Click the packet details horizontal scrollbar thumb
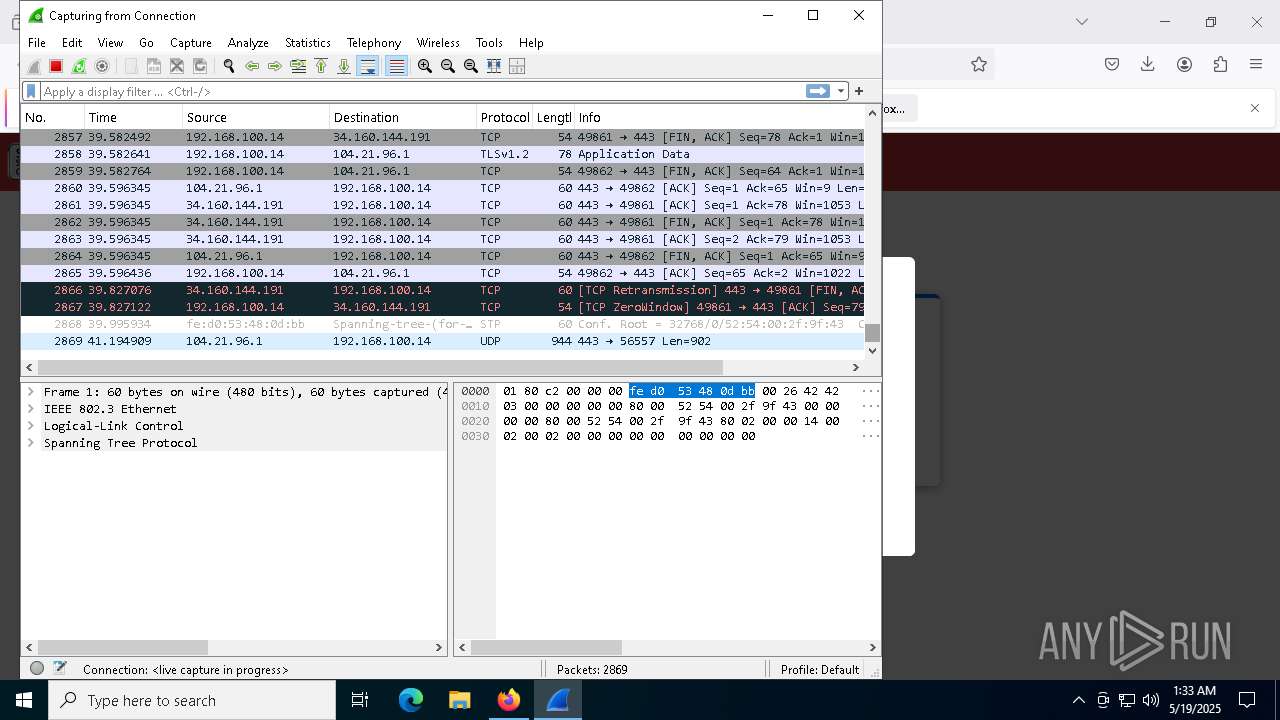The width and height of the screenshot is (1280, 720). [x=123, y=648]
